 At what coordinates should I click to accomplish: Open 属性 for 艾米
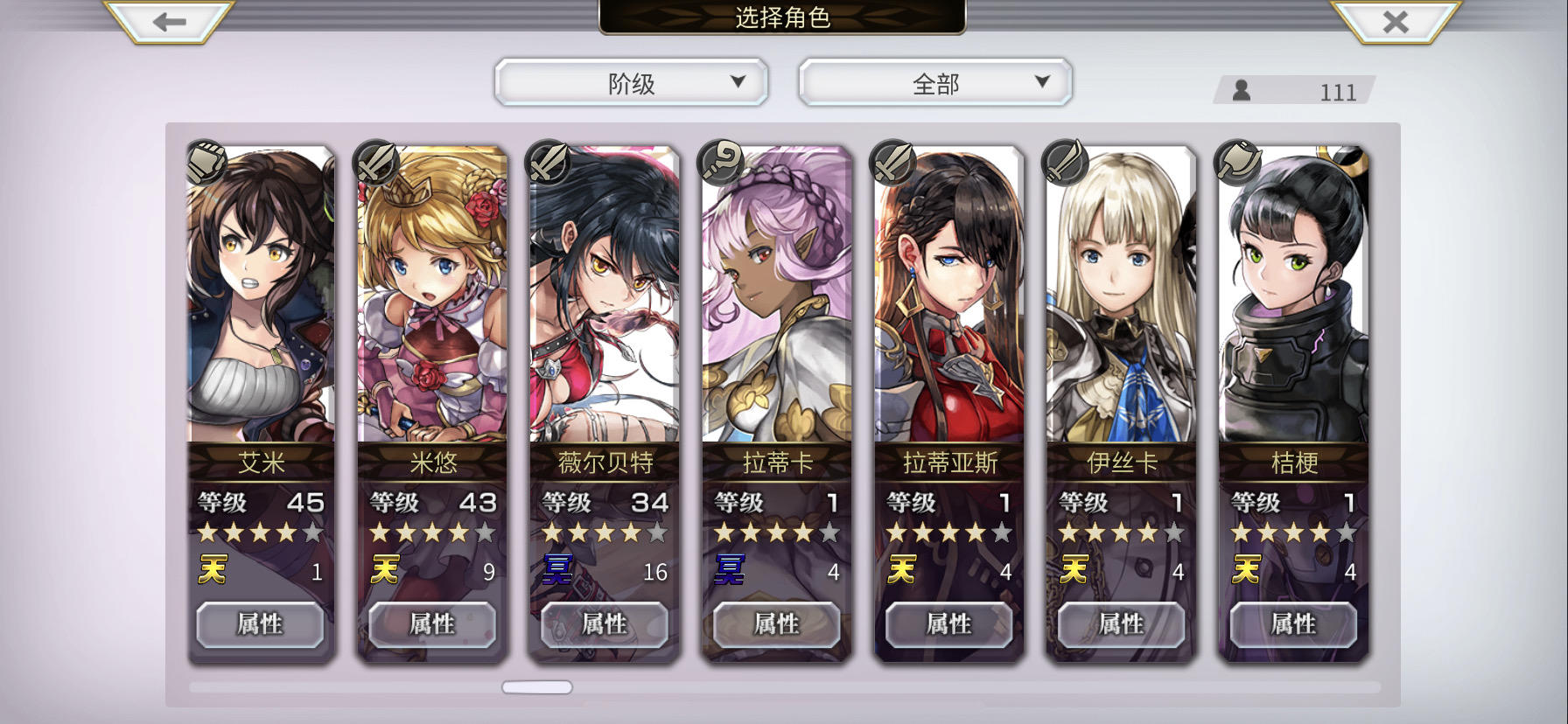(260, 624)
